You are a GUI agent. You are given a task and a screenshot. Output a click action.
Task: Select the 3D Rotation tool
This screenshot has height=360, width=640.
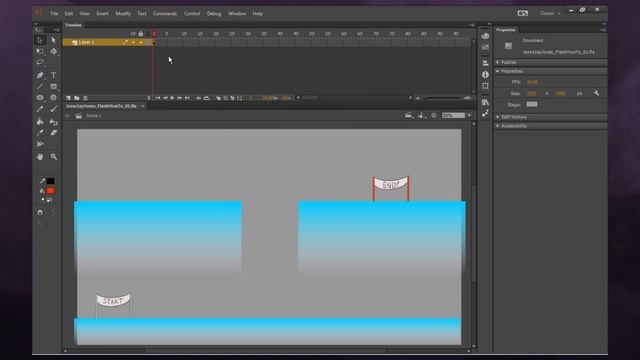click(53, 51)
